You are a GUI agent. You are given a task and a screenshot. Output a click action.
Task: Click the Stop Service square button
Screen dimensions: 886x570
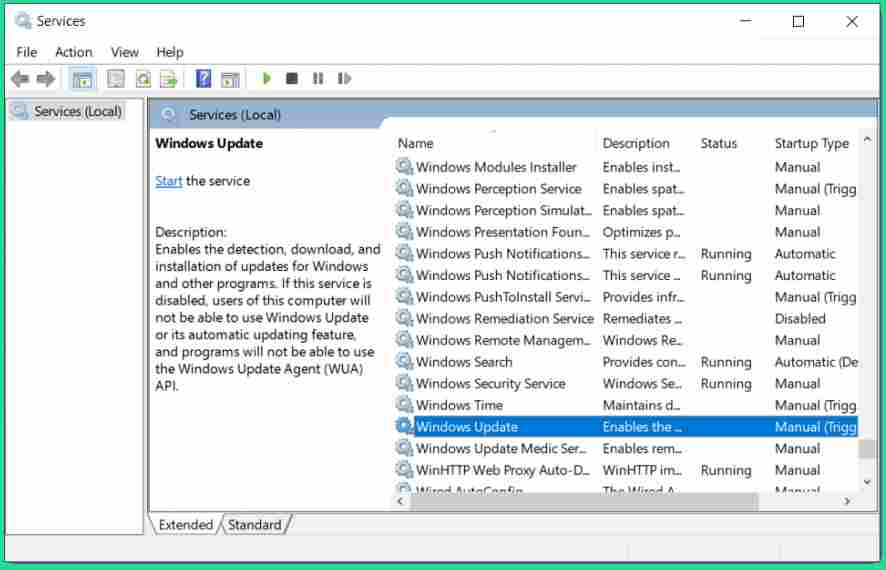click(x=292, y=79)
